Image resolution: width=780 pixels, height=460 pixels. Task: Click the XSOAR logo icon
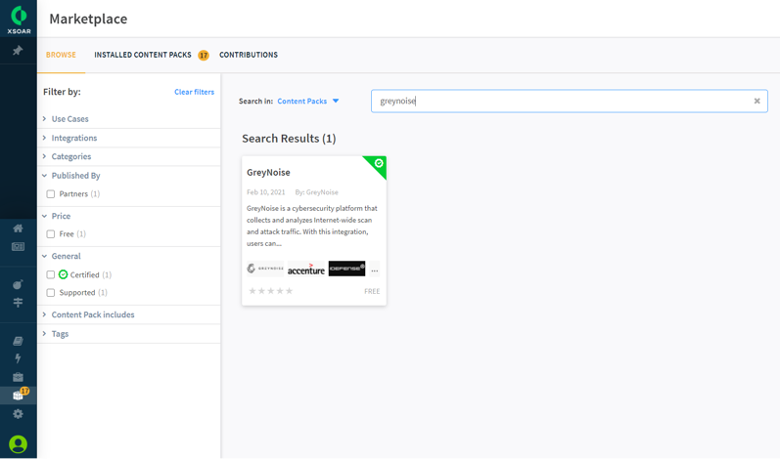point(19,19)
